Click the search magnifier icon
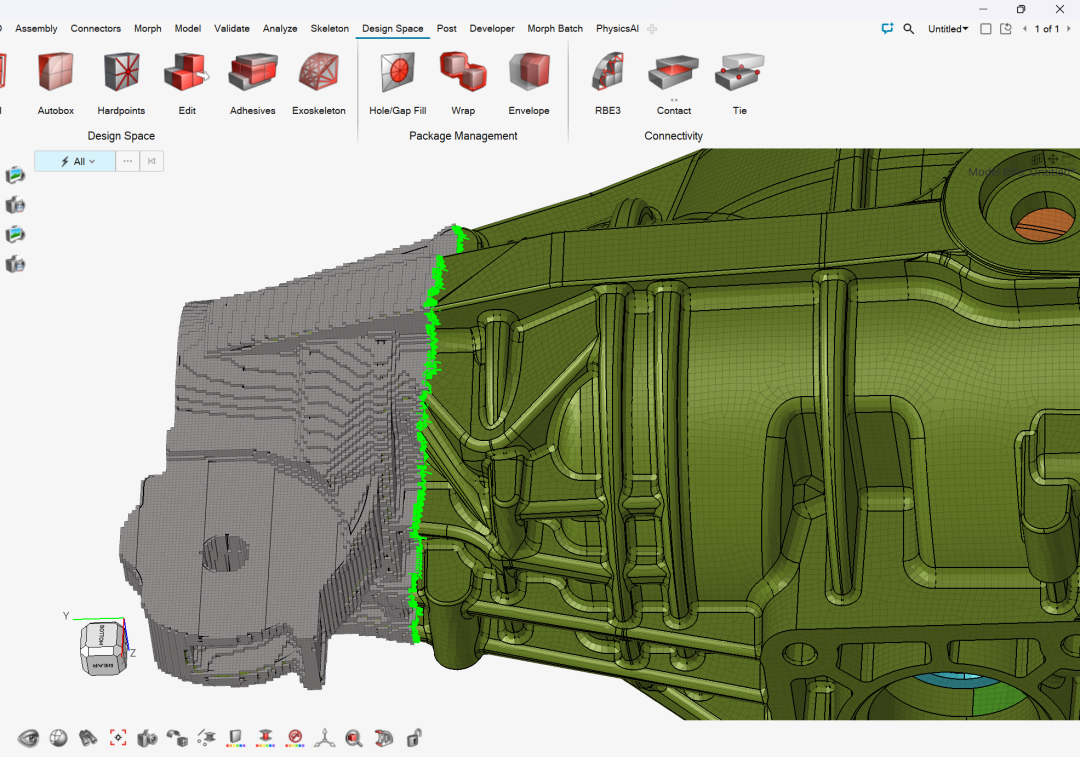The width and height of the screenshot is (1080, 757). point(908,29)
